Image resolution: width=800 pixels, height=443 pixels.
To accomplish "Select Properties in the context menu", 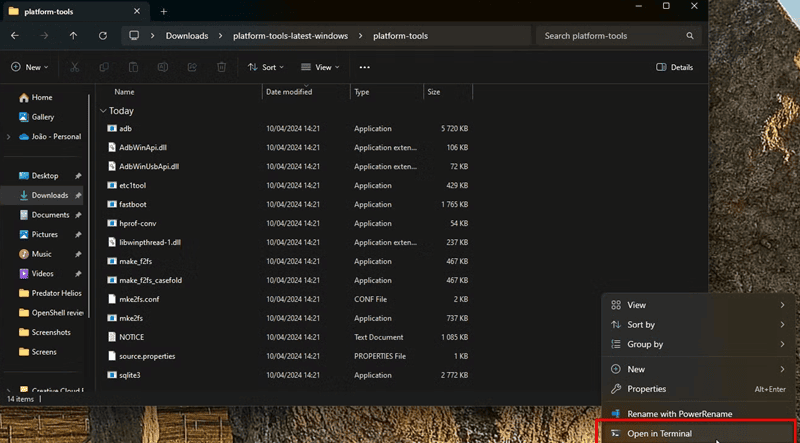I will pos(646,389).
